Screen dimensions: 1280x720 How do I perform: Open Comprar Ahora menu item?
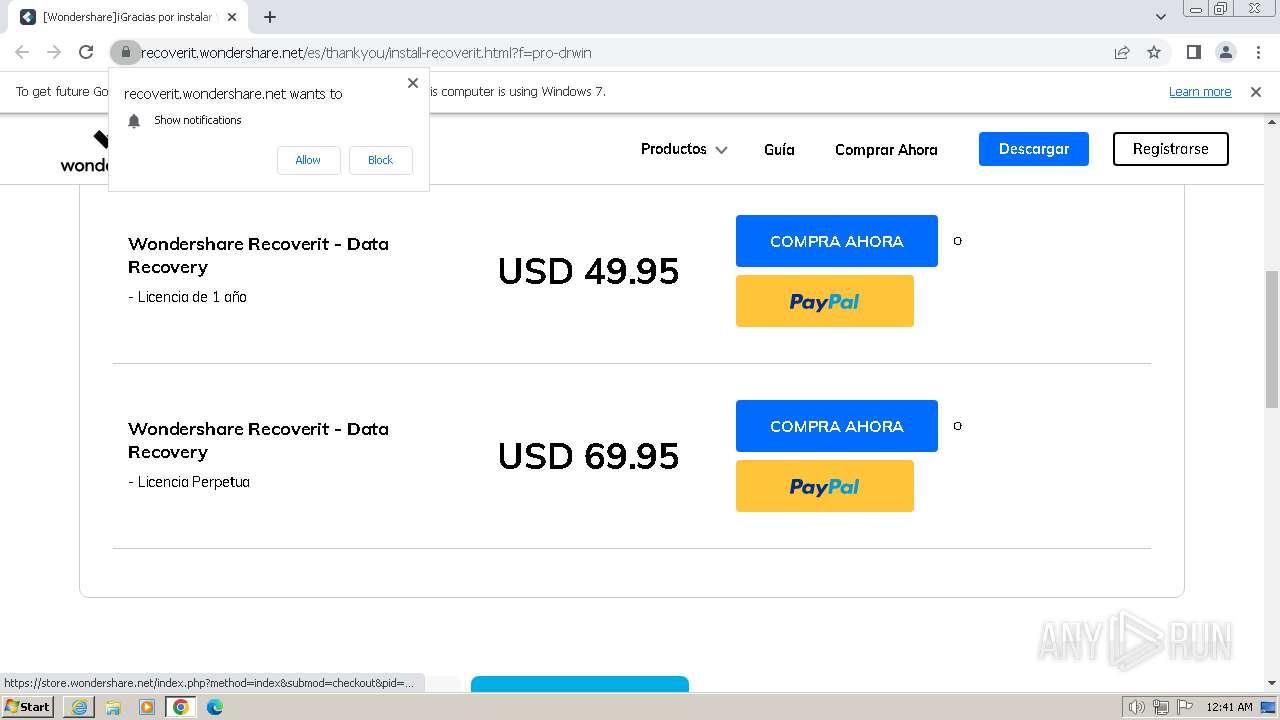[886, 149]
